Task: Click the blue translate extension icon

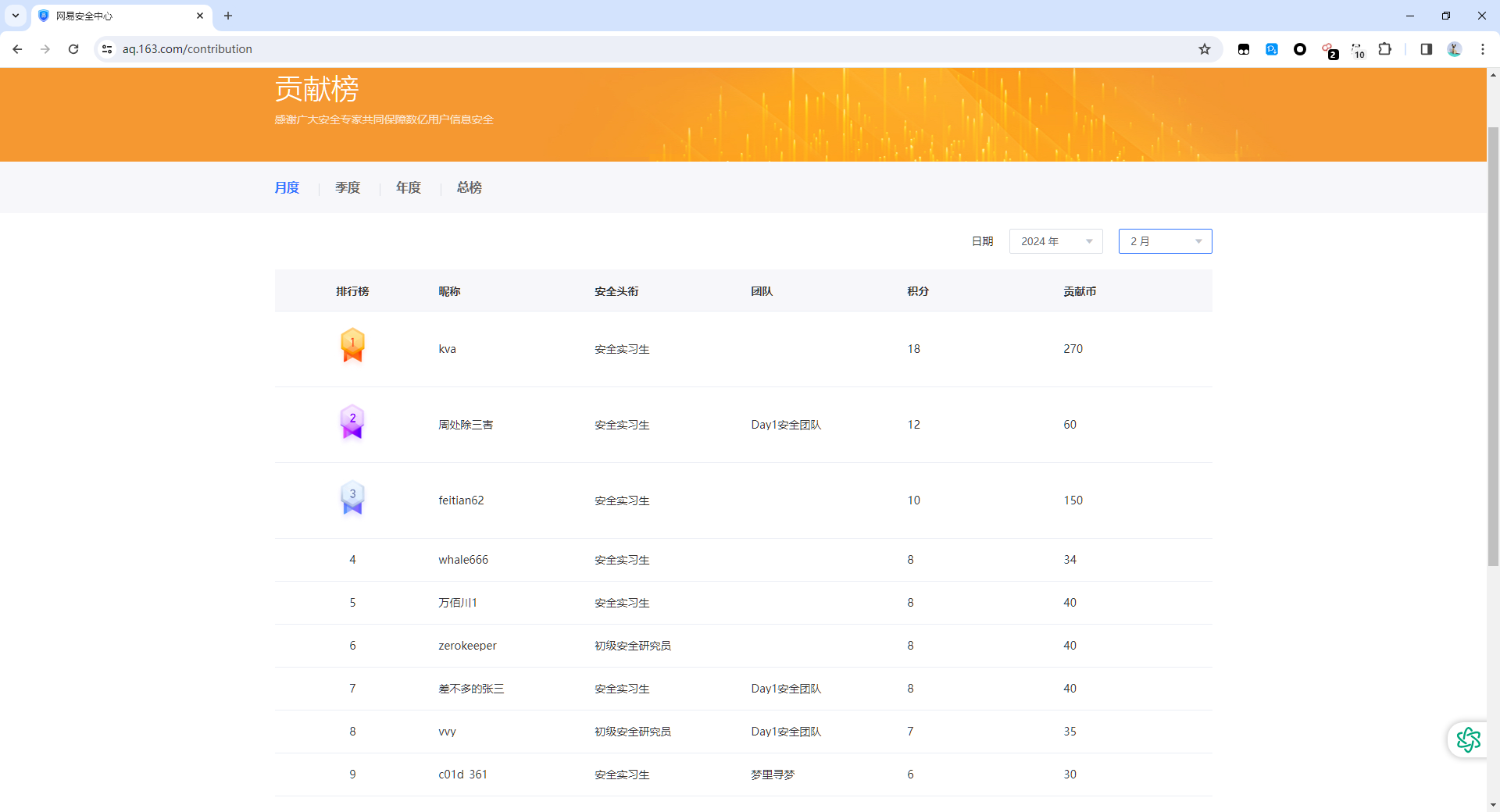Action: click(1272, 49)
